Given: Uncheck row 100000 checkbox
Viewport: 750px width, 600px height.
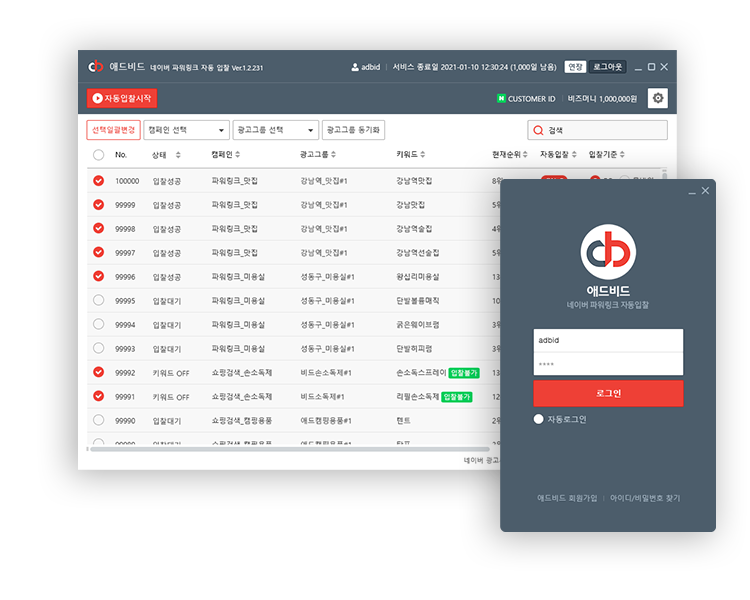Looking at the screenshot, I should coord(99,180).
